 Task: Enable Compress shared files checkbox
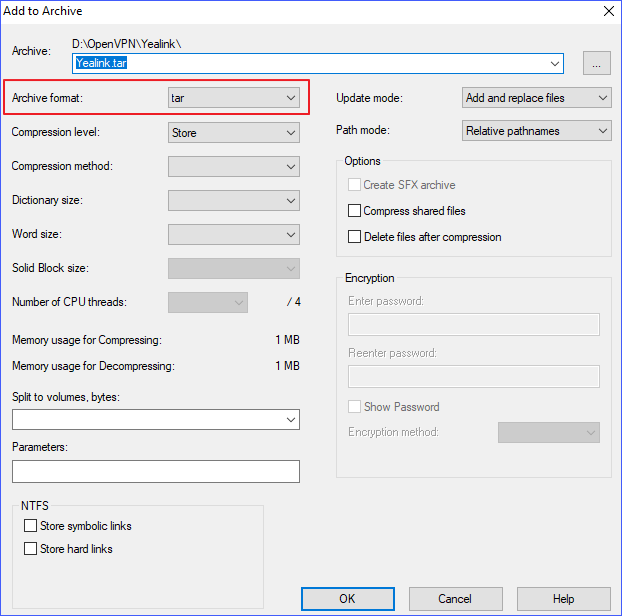(355, 211)
